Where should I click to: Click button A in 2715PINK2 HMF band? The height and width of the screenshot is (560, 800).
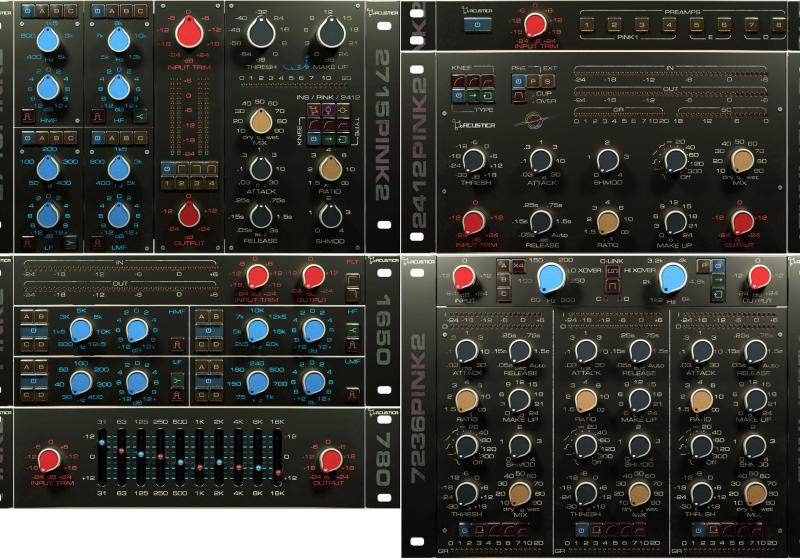pos(42,11)
